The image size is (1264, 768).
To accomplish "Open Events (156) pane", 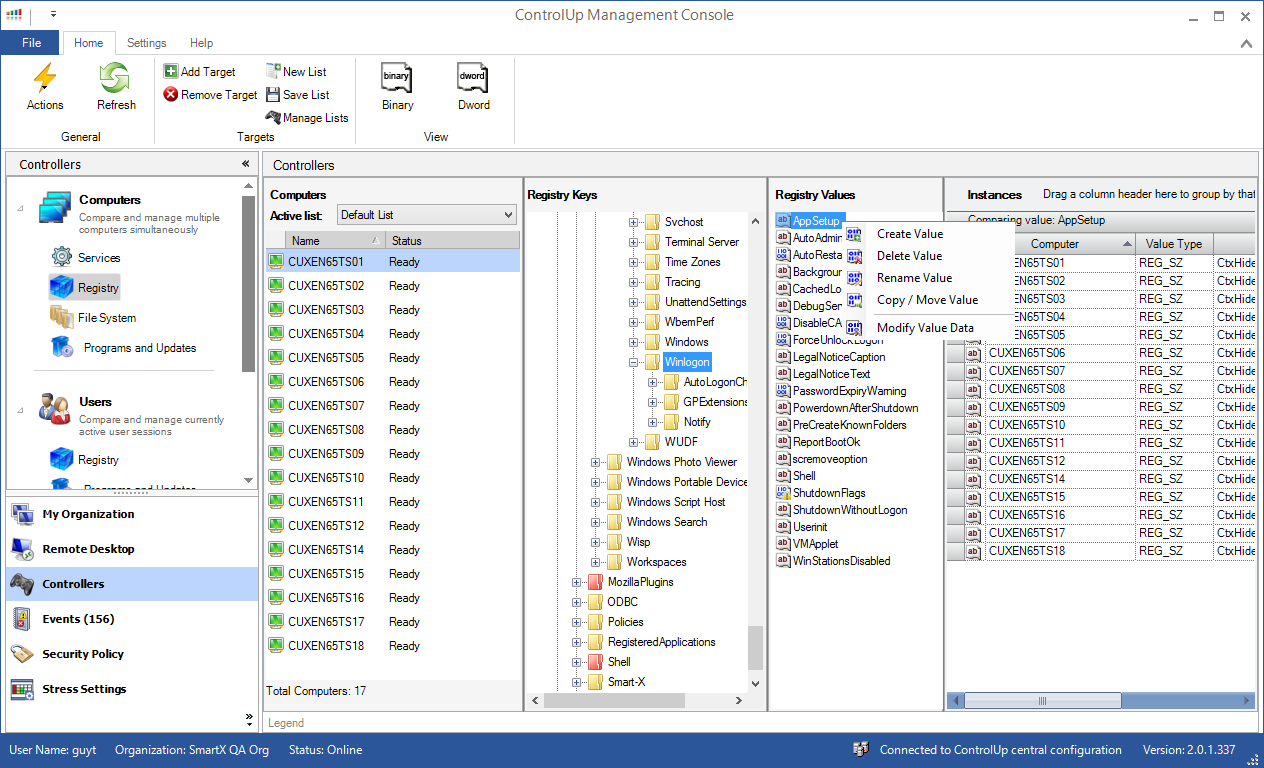I will point(130,619).
